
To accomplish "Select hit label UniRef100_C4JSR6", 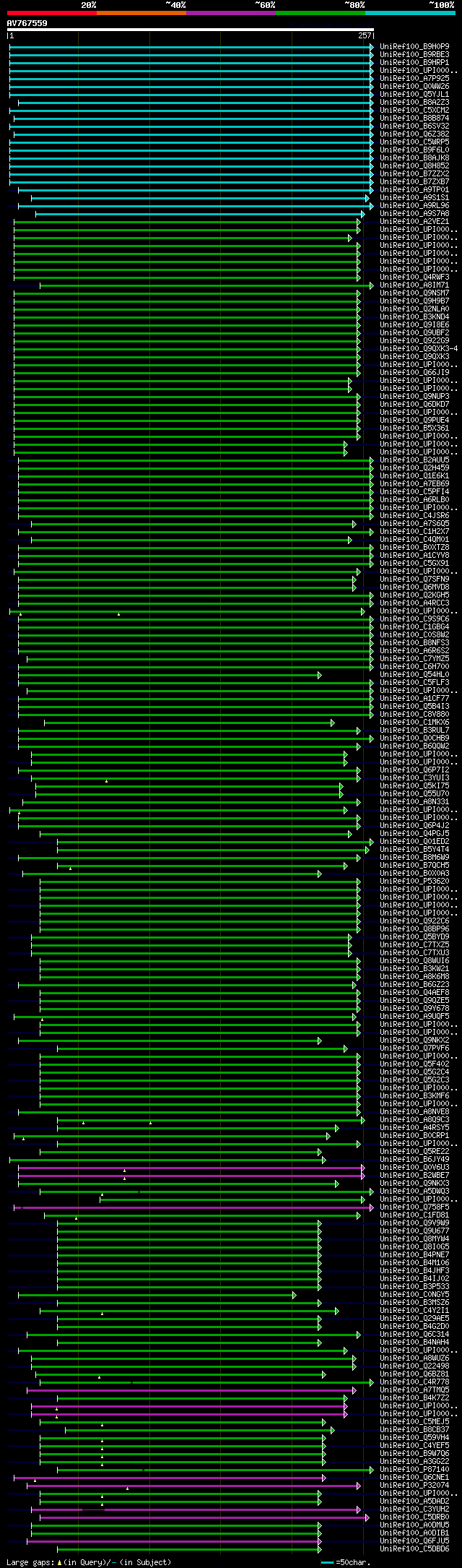I will coord(414,515).
